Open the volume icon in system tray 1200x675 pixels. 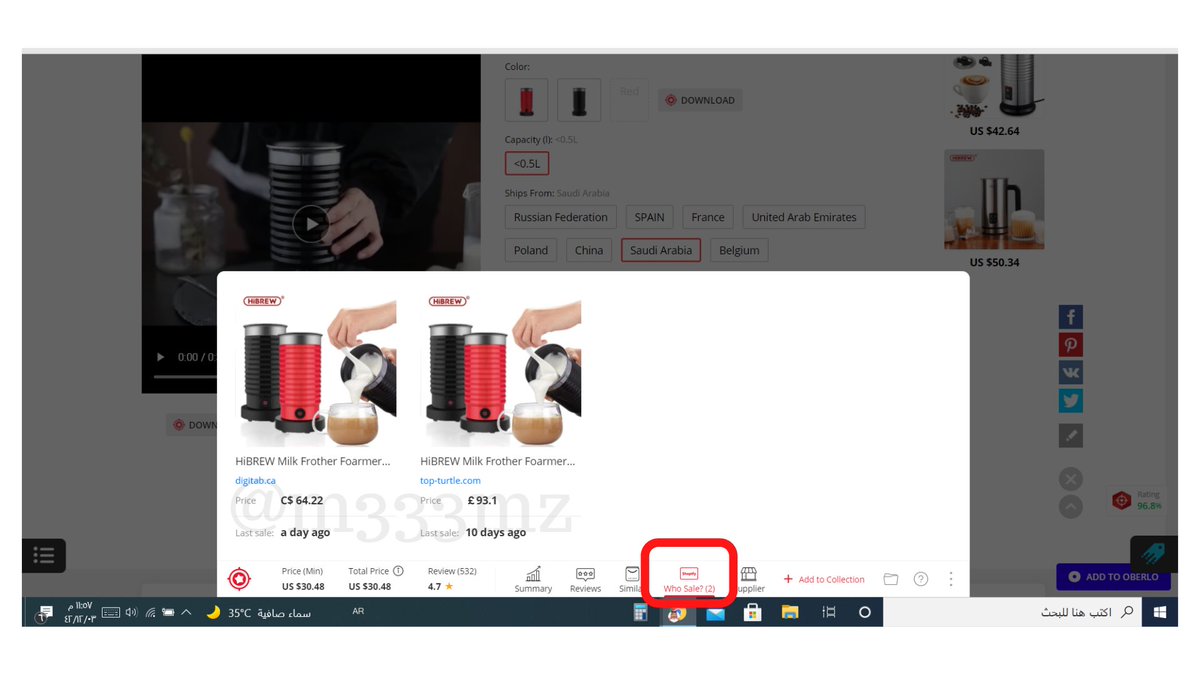(131, 612)
